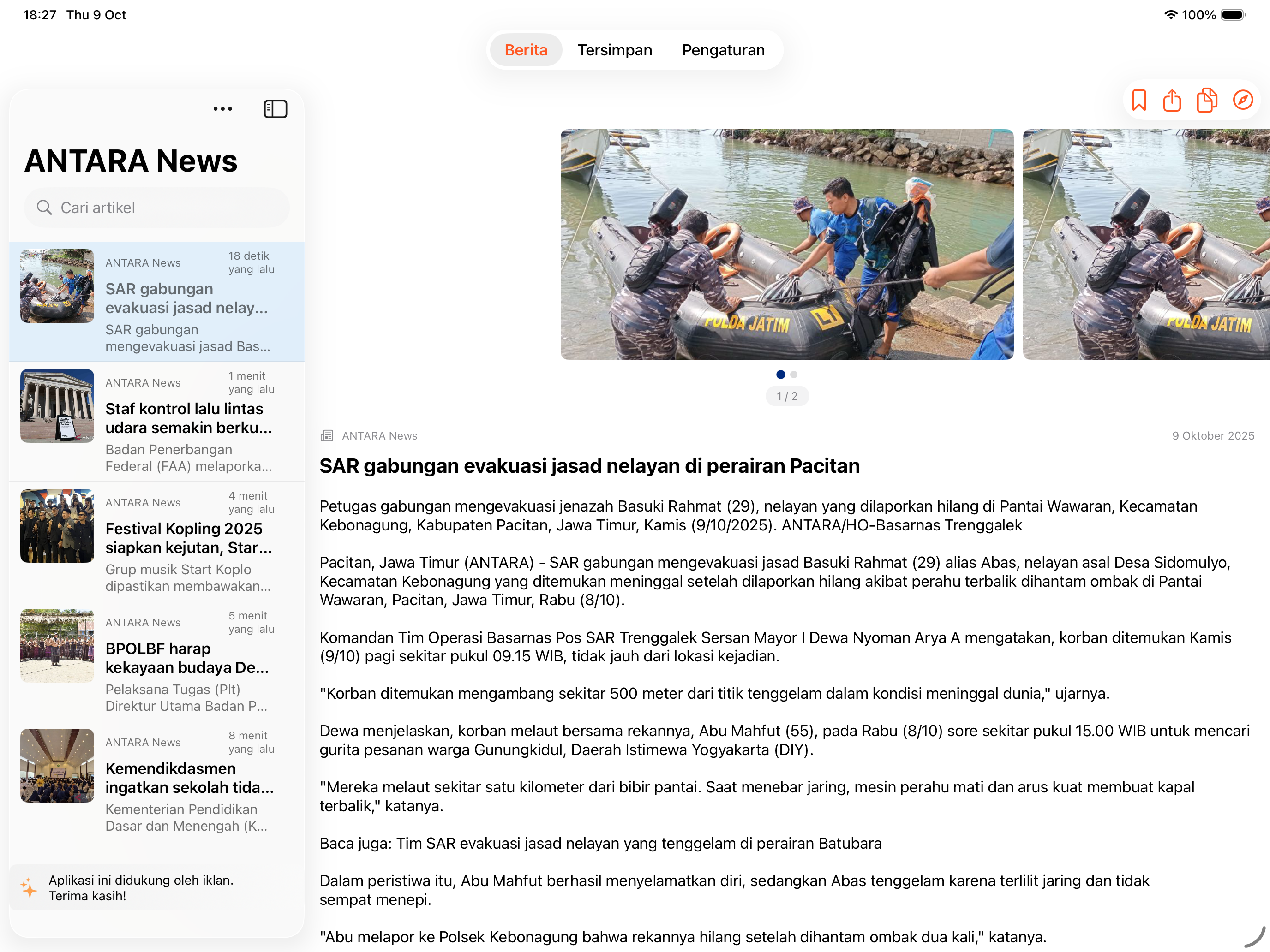Click the battery indicator in status bar
The image size is (1270, 952).
pyautogui.click(x=1233, y=14)
